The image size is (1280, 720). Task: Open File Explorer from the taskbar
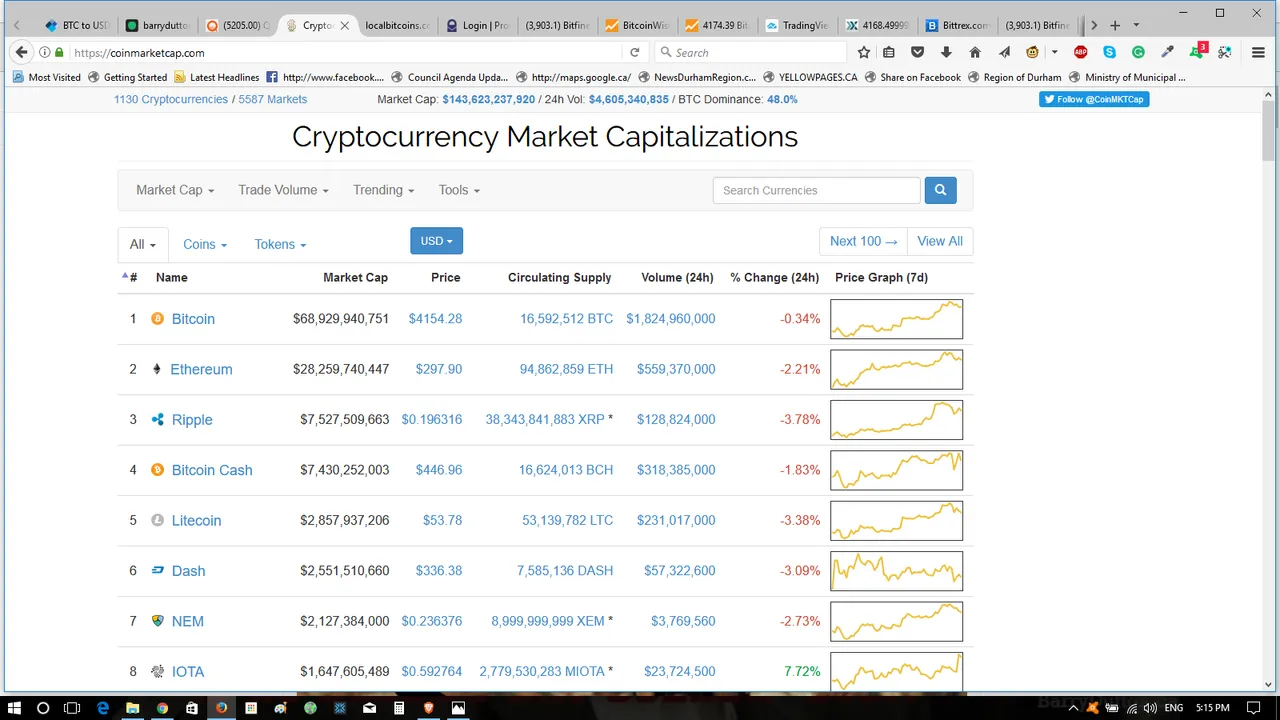coord(132,708)
